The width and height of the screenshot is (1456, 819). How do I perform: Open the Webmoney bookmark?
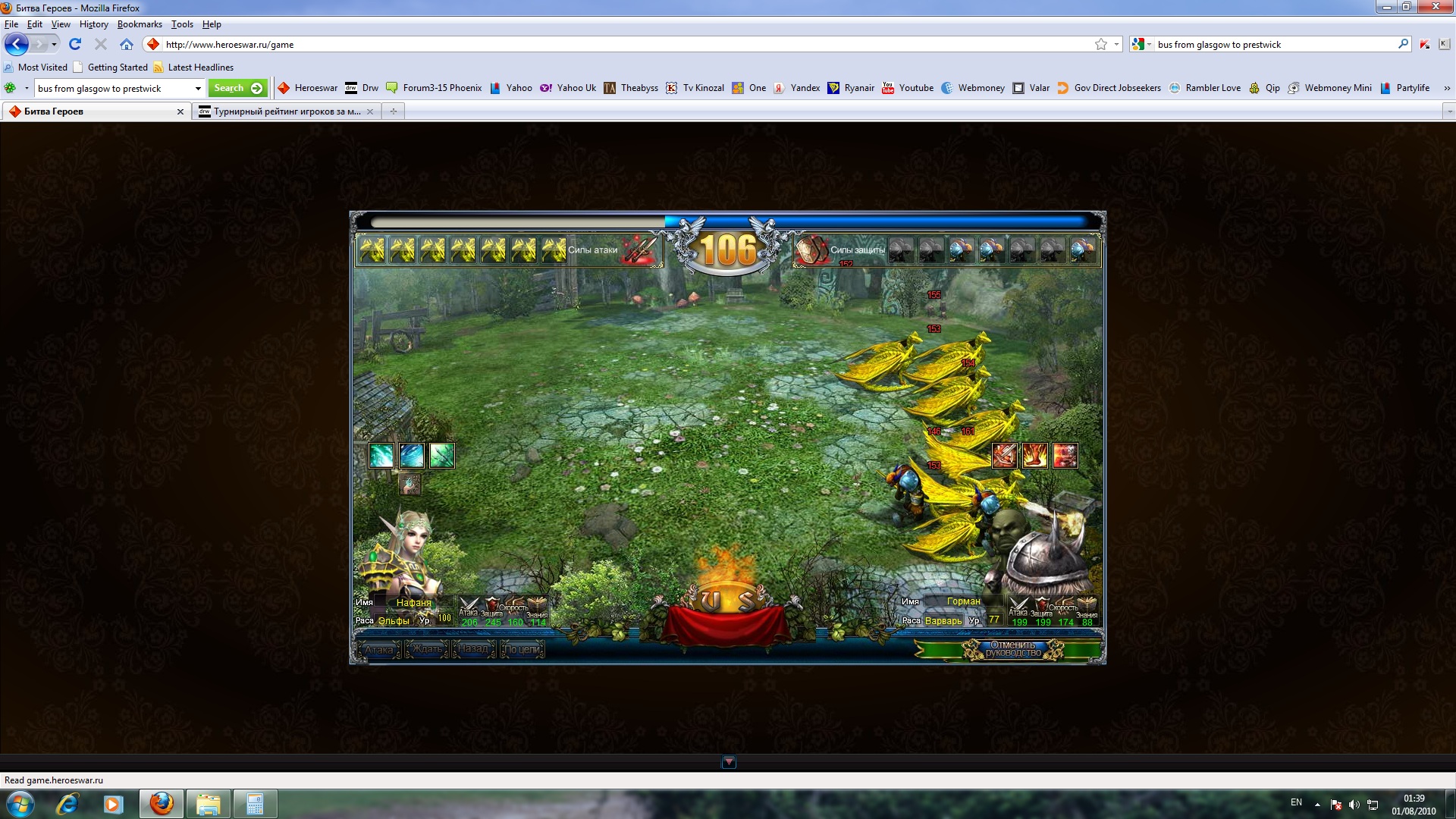972,88
